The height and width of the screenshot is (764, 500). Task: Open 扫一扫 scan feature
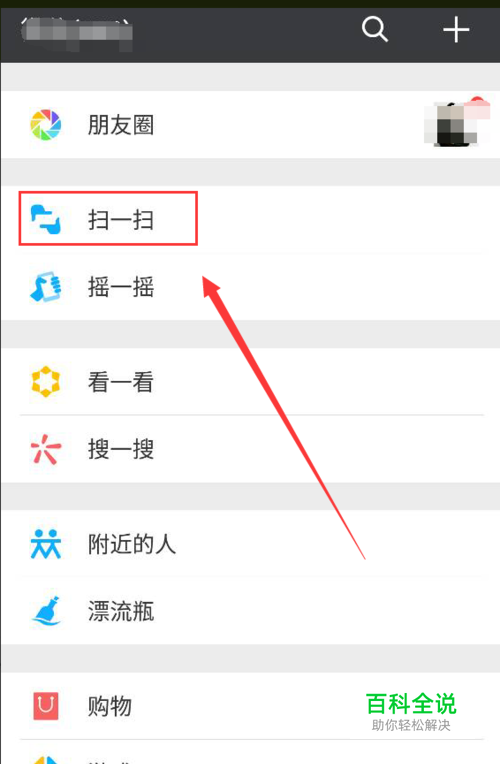(250, 219)
